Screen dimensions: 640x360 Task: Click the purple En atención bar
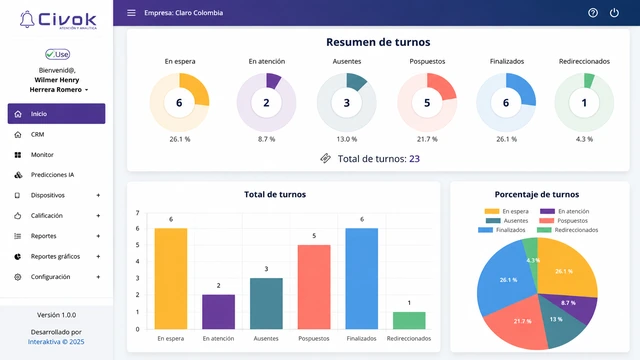[x=218, y=312]
